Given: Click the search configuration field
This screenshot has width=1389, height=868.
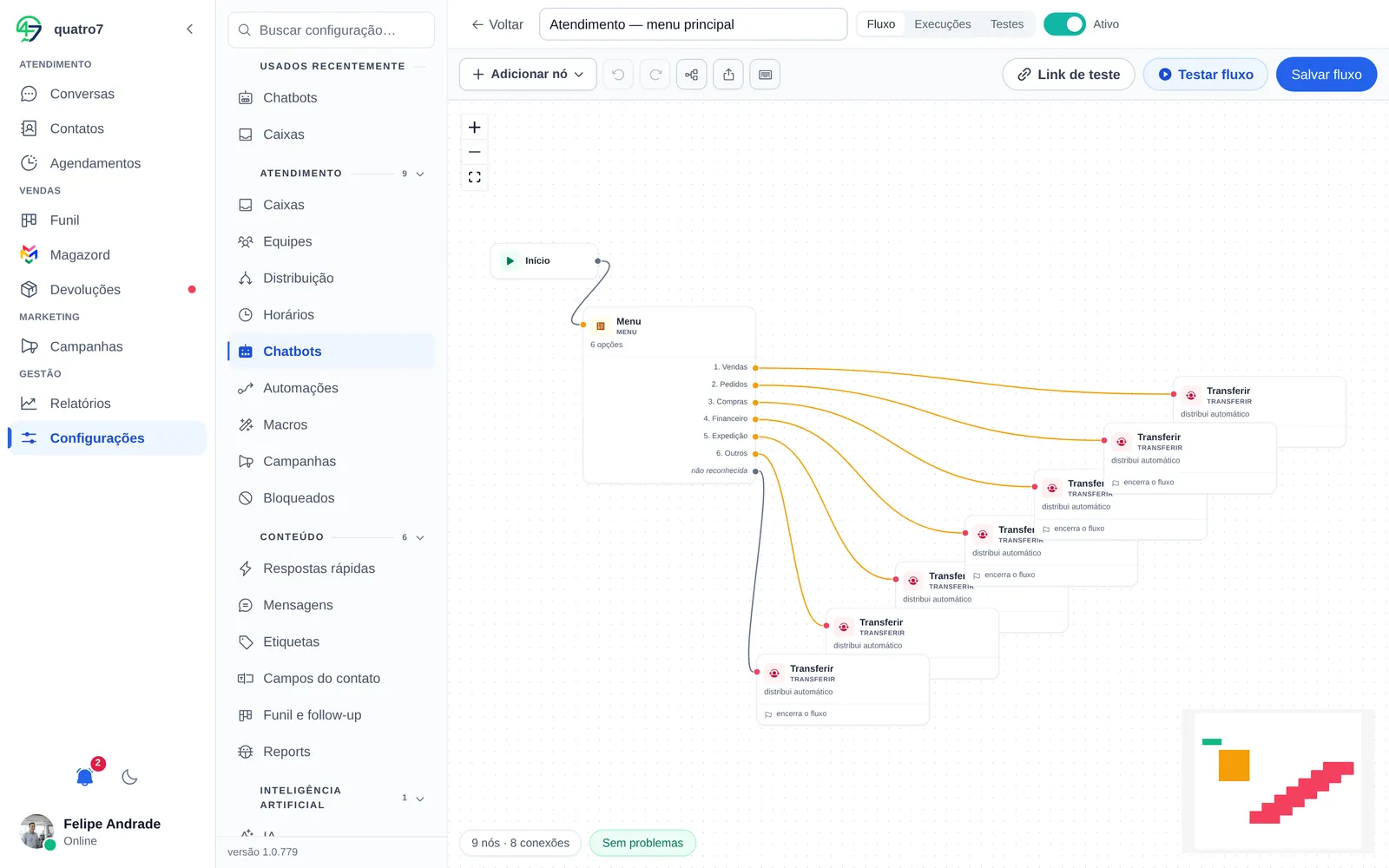Looking at the screenshot, I should click(332, 30).
